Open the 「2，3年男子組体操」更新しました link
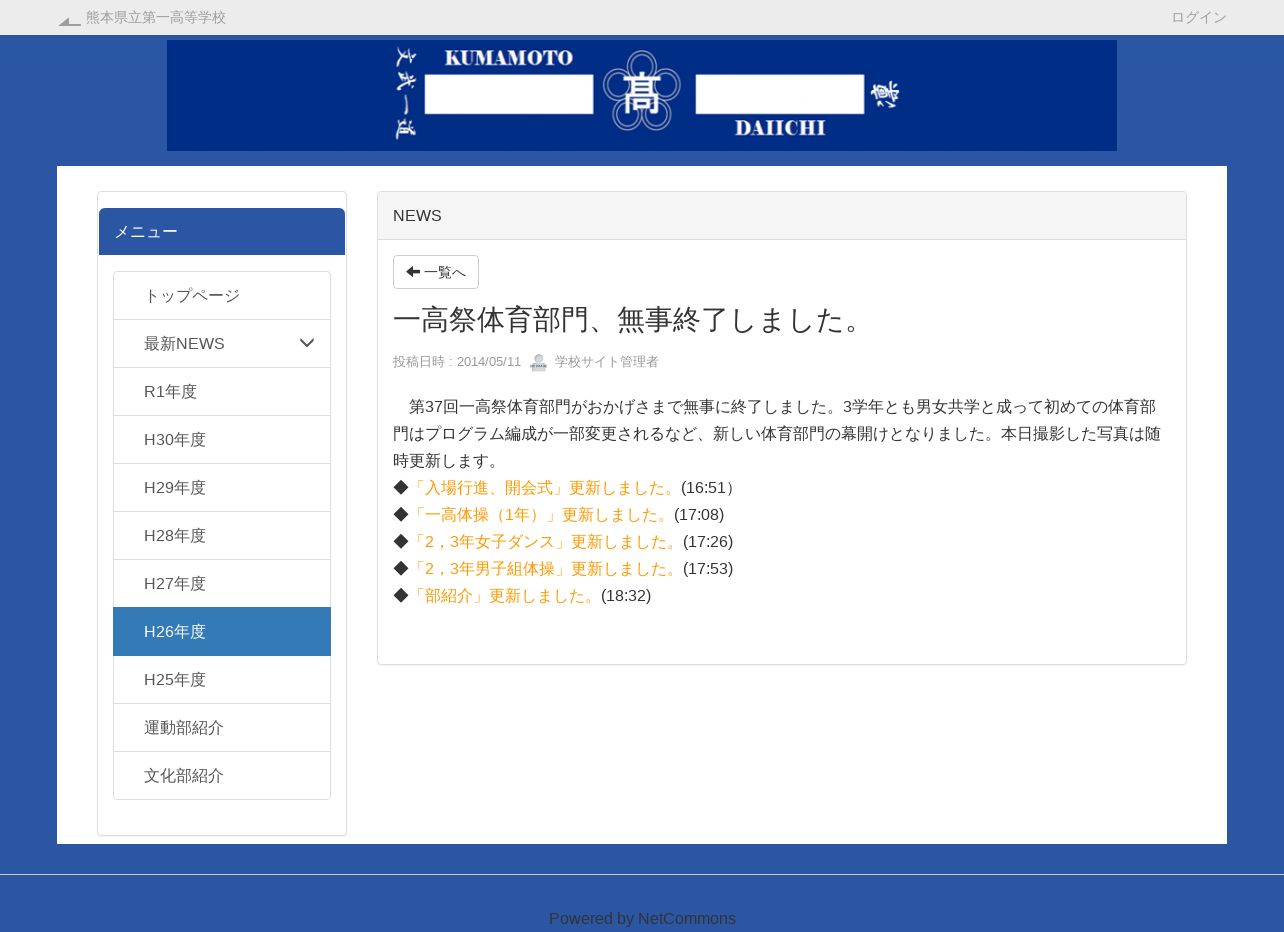 coord(545,569)
